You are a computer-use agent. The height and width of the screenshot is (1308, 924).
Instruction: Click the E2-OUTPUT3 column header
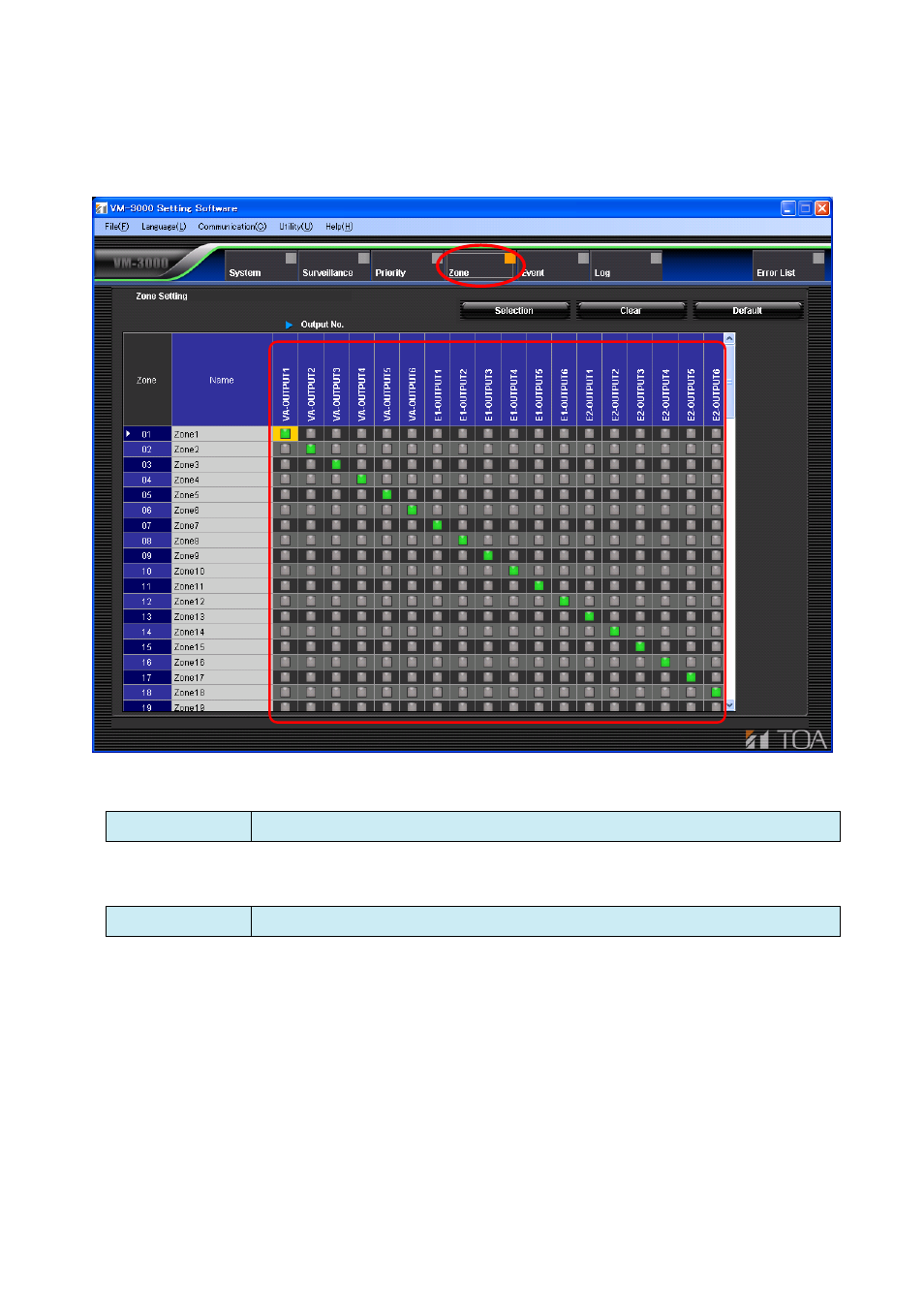click(640, 380)
